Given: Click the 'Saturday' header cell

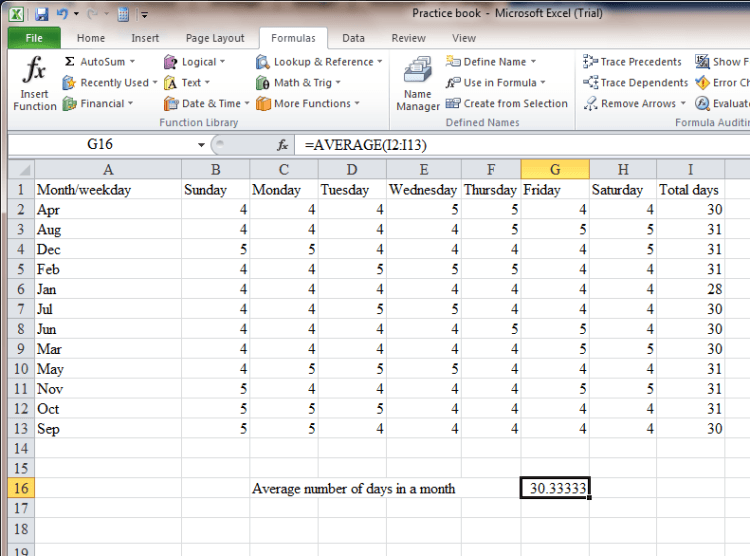Looking at the screenshot, I should click(x=623, y=189).
